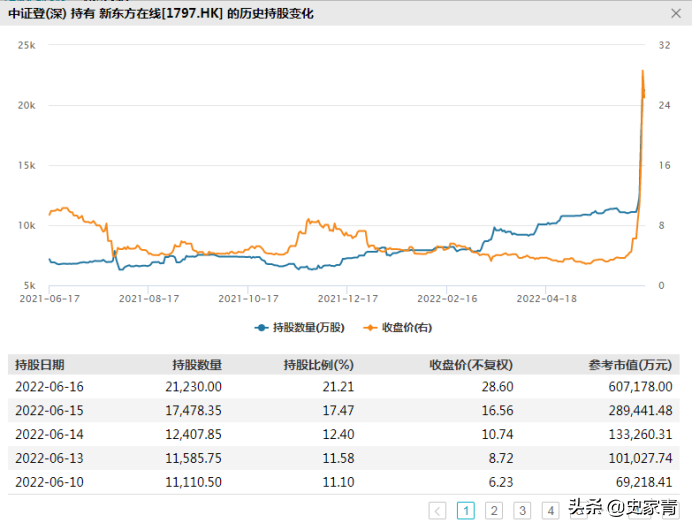Image resolution: width=693 pixels, height=531 pixels.
Task: Toggle 持股数量(万股) series in legend
Action: [300, 328]
